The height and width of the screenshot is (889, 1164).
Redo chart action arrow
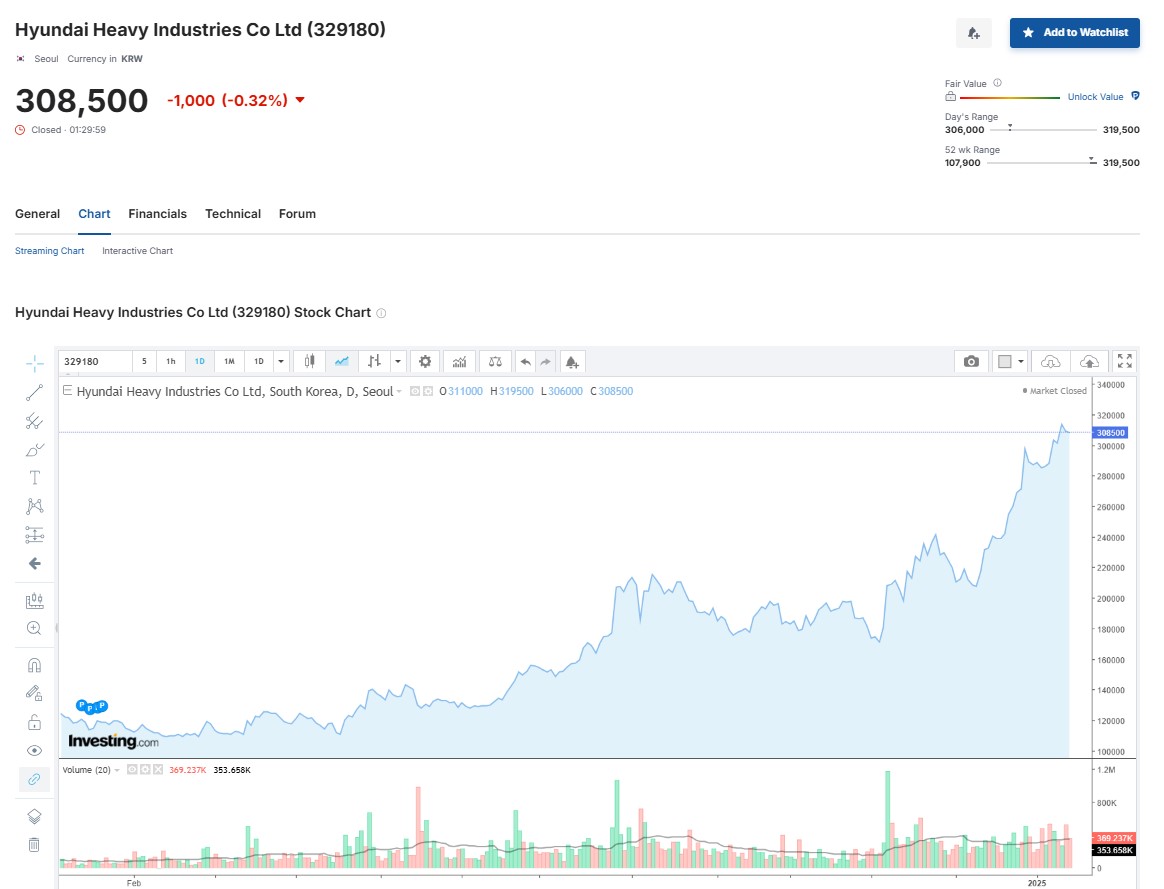pos(546,361)
